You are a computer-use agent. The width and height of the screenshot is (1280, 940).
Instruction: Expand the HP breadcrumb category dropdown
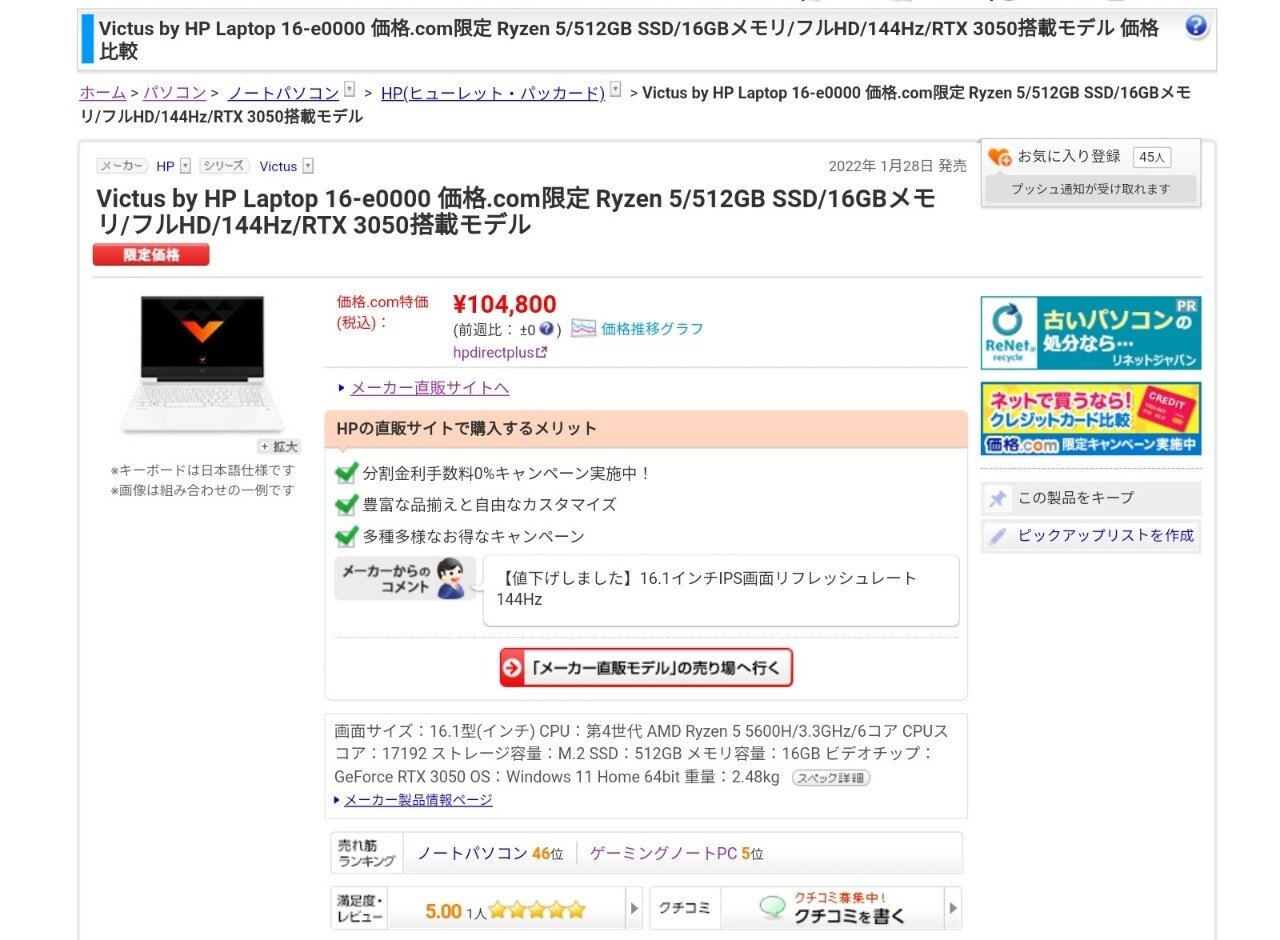tap(615, 90)
